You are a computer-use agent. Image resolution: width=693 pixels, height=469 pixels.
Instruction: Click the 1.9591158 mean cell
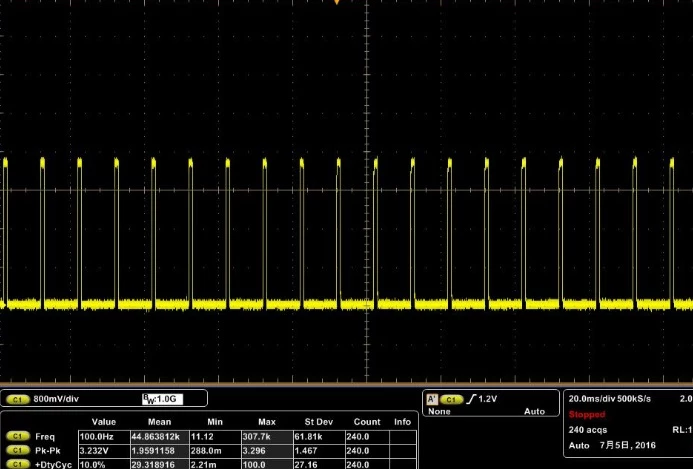pos(160,451)
